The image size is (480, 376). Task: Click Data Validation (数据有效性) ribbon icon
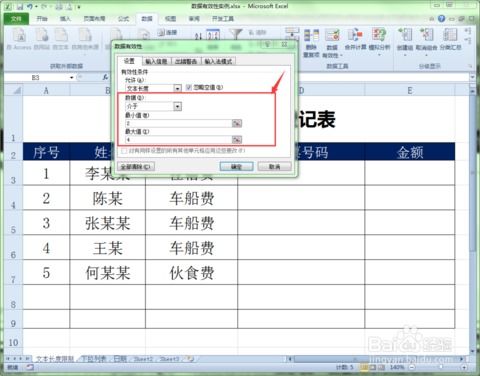tap(332, 35)
